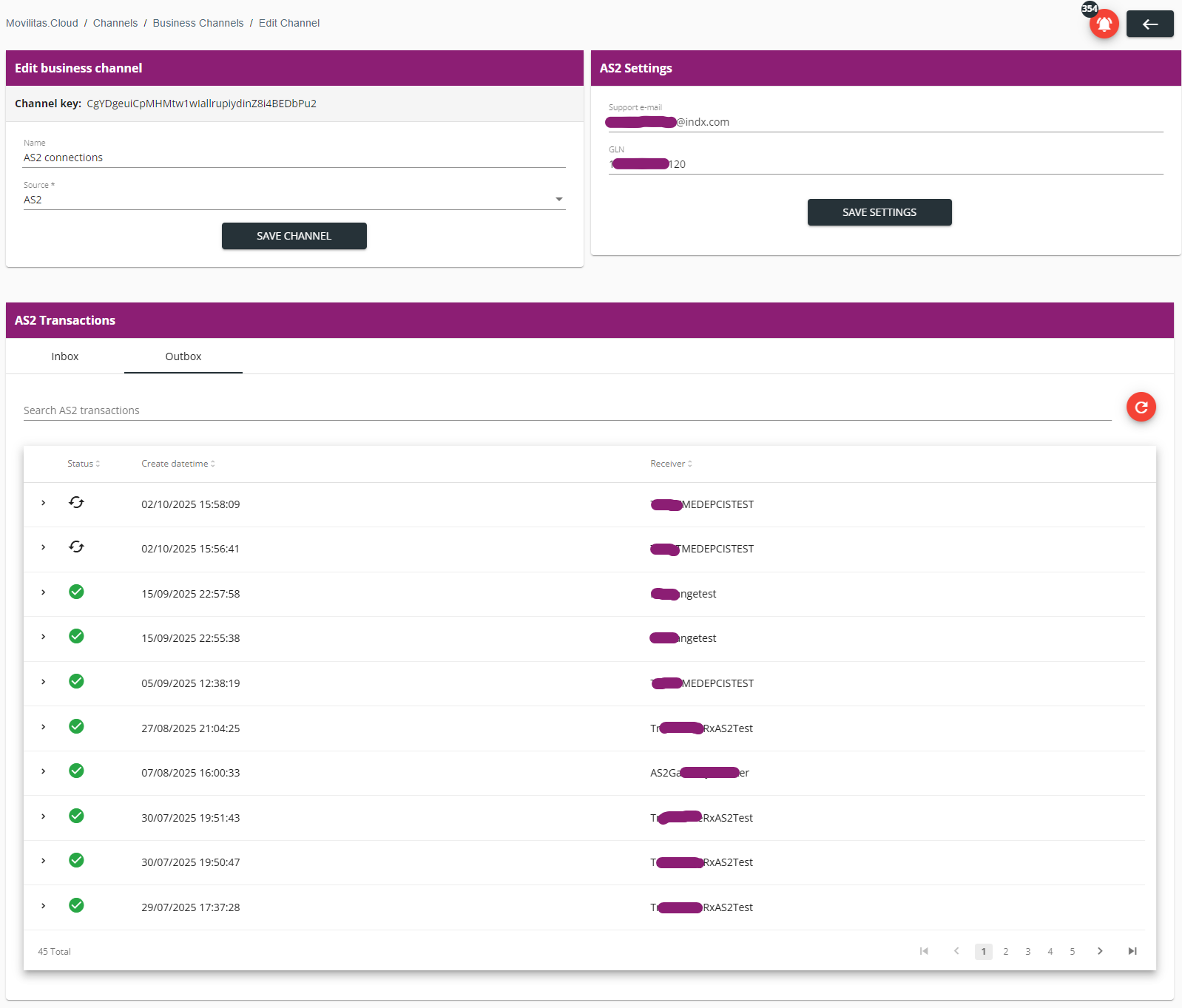Click pending sync icon for 15:56:41 row
Screen dimensions: 1182x1008
[x=76, y=547]
